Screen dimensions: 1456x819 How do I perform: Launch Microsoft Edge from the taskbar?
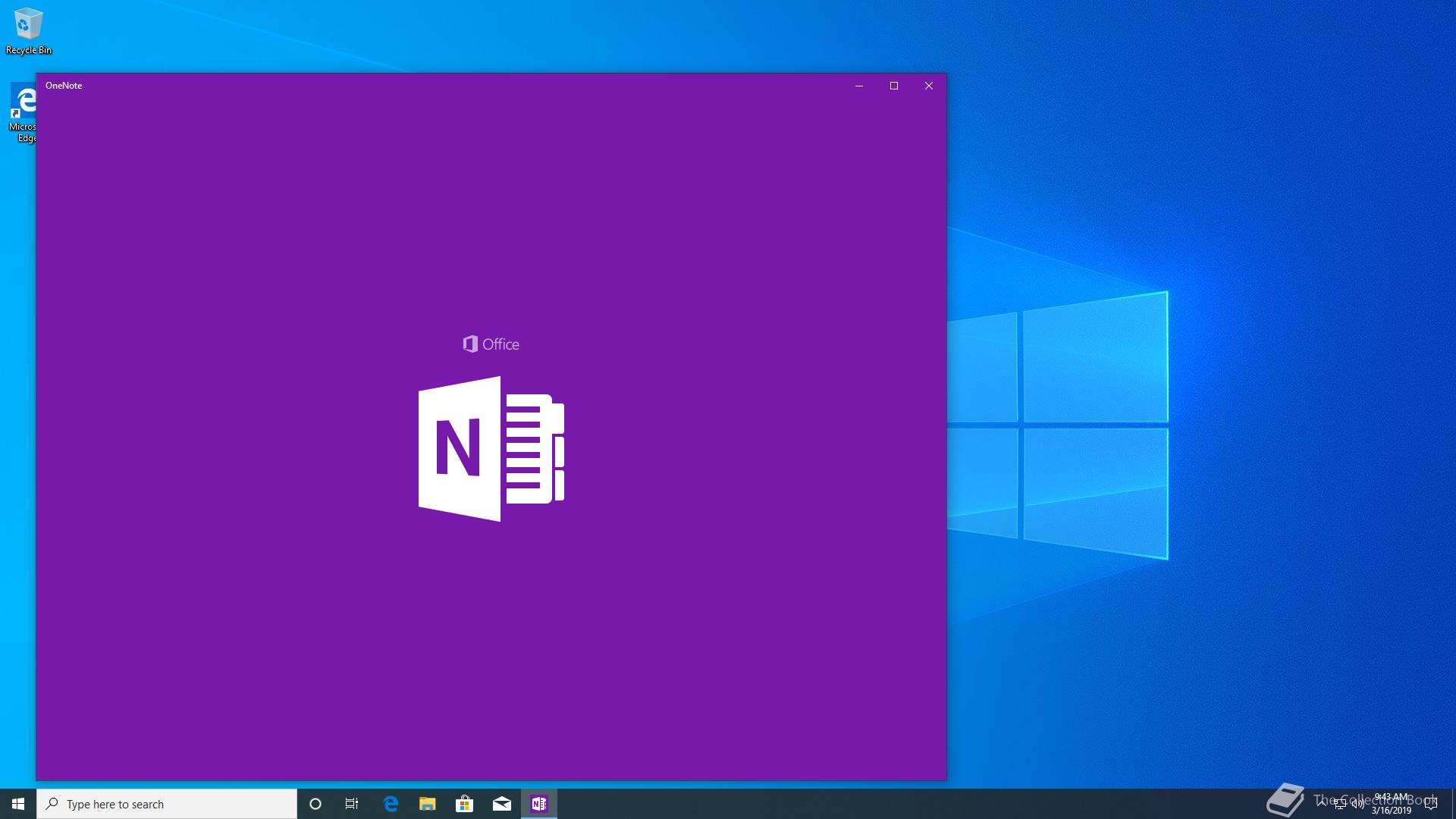point(391,804)
